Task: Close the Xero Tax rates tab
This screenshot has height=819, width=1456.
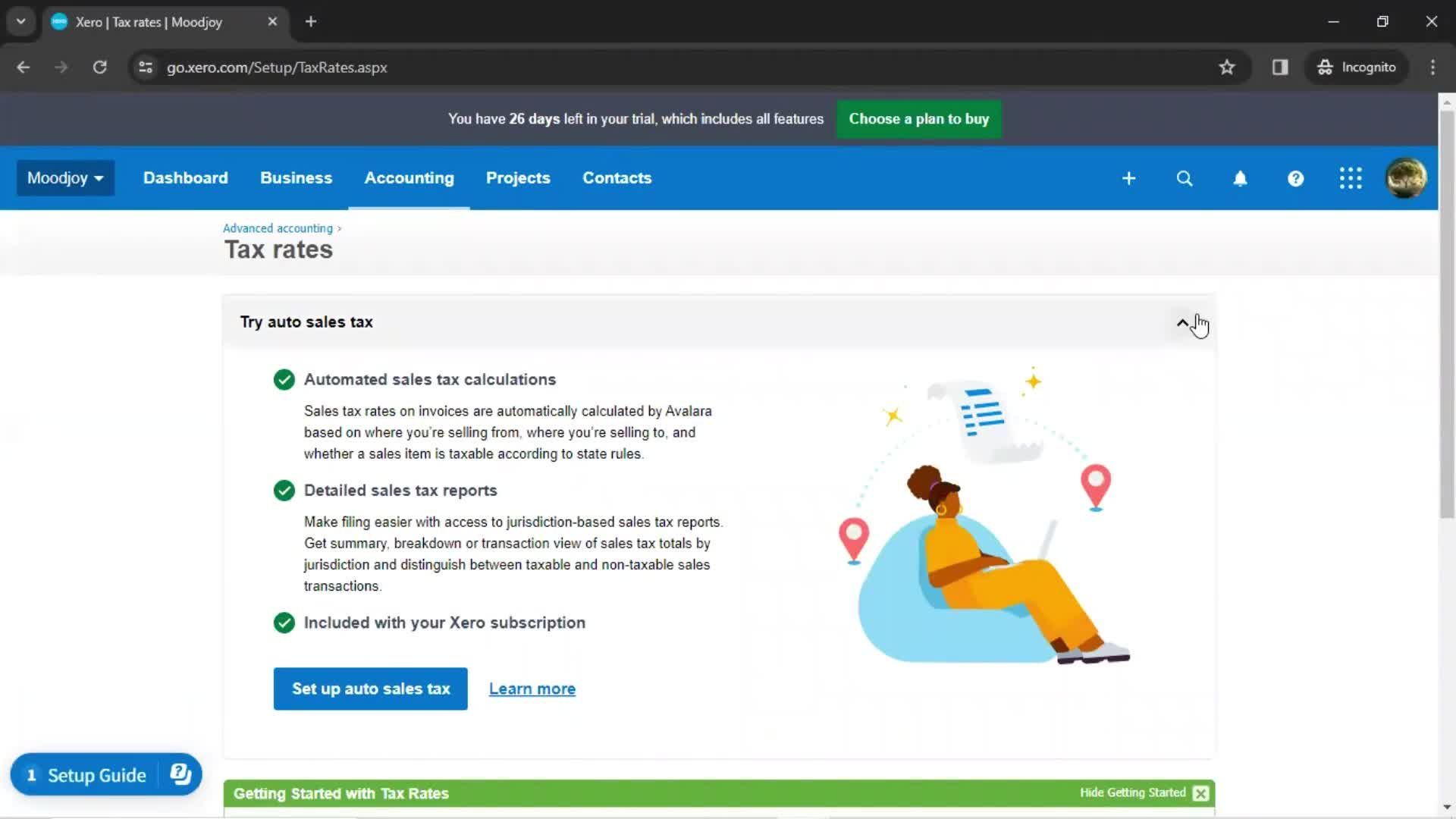Action: point(272,22)
